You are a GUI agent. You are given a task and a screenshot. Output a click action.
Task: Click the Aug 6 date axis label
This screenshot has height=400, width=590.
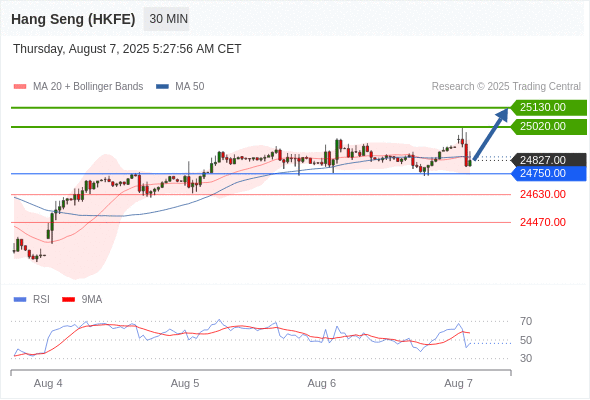pos(322,383)
